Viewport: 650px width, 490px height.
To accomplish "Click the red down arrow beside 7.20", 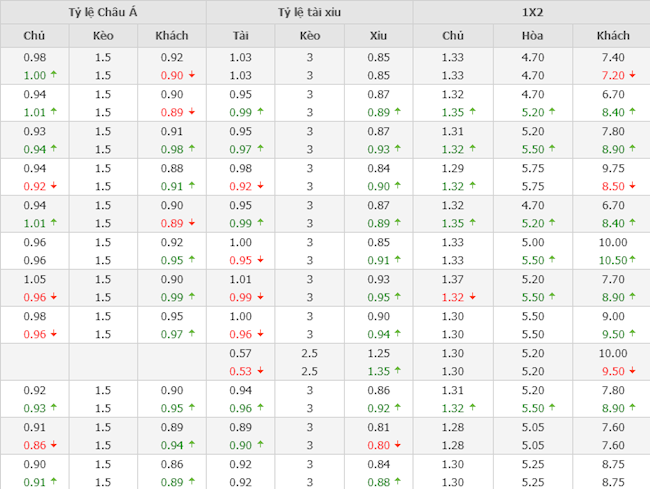I will point(633,75).
